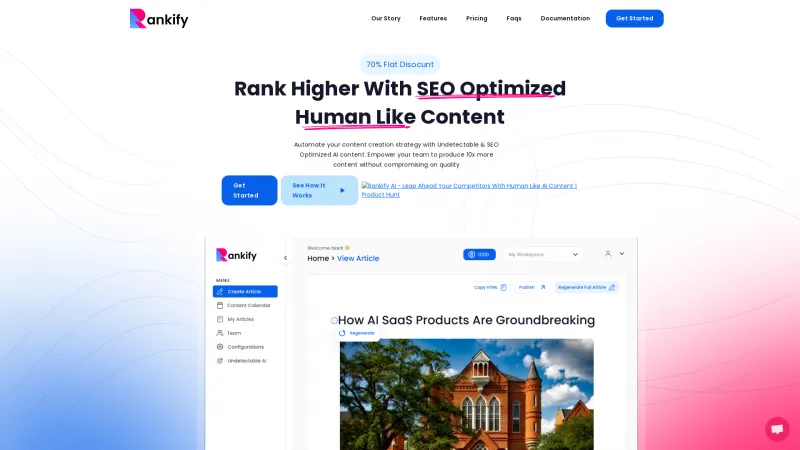Open the Pricing section
Screen dimensions: 800x450
pyautogui.click(x=477, y=18)
